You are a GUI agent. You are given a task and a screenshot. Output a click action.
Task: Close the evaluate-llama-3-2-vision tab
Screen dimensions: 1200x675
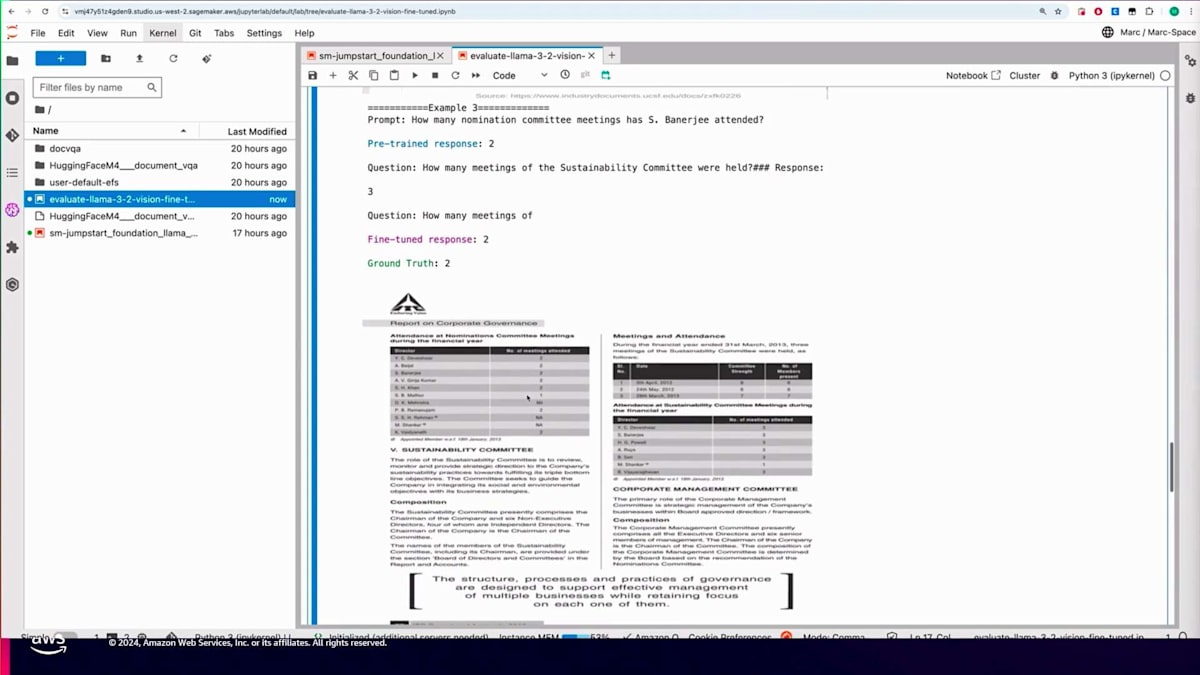click(592, 56)
